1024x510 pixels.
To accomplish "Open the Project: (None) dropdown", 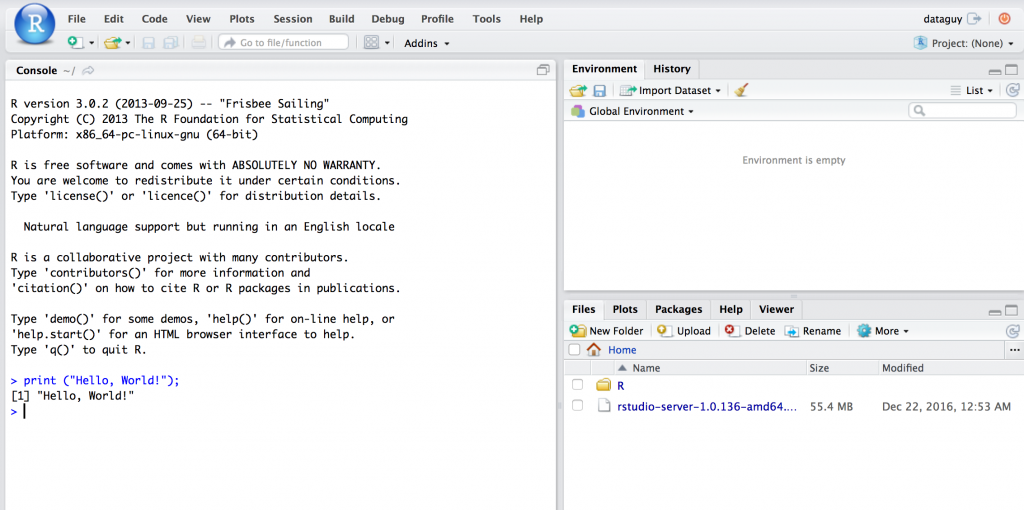I will tap(964, 43).
